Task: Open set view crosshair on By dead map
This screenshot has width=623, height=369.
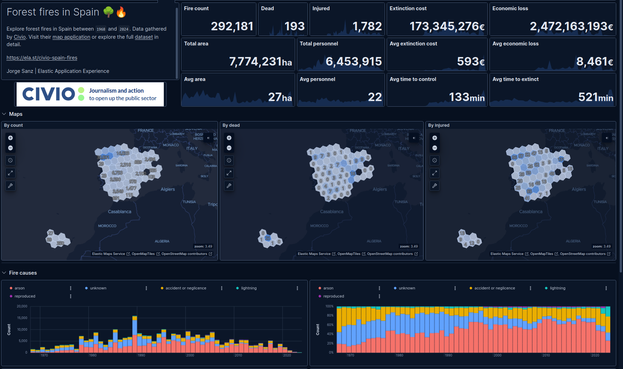Action: coord(229,160)
